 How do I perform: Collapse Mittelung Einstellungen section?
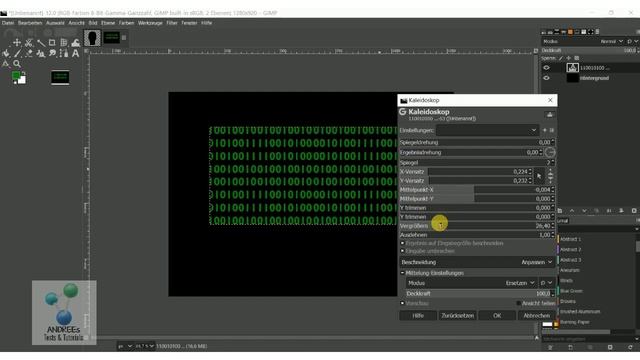402,273
